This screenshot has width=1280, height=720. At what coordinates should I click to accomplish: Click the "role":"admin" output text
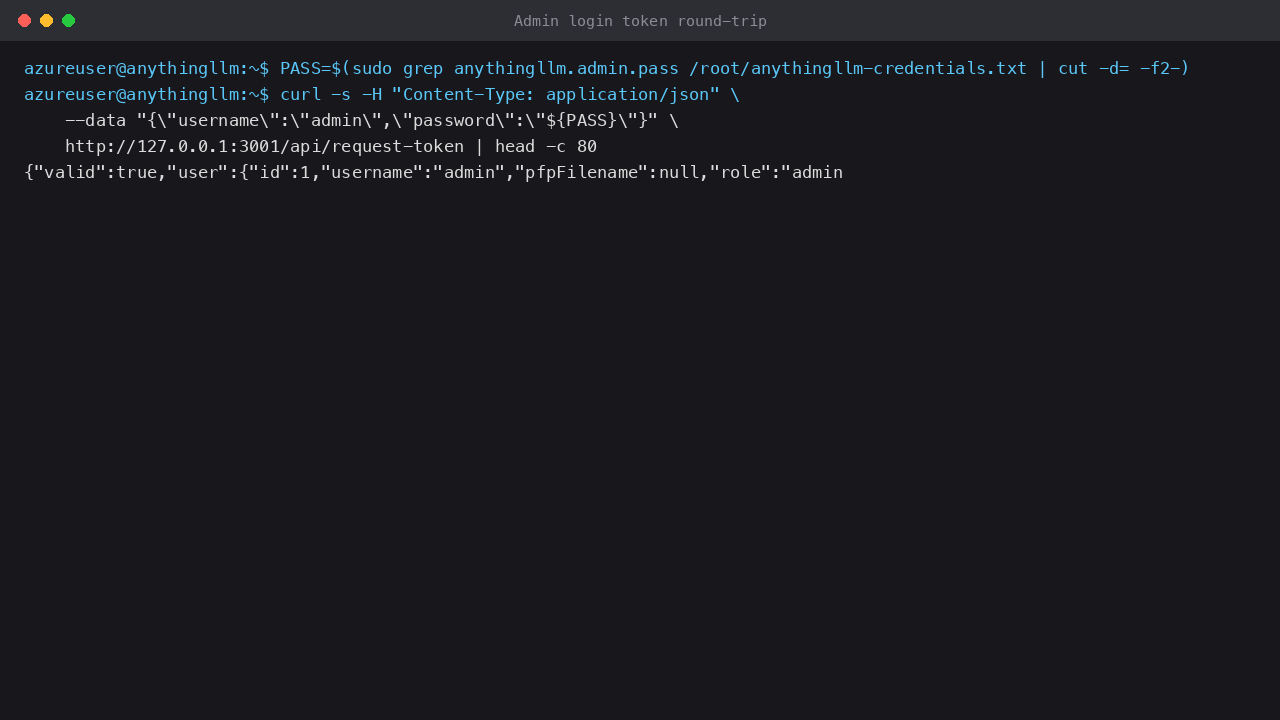click(x=777, y=172)
